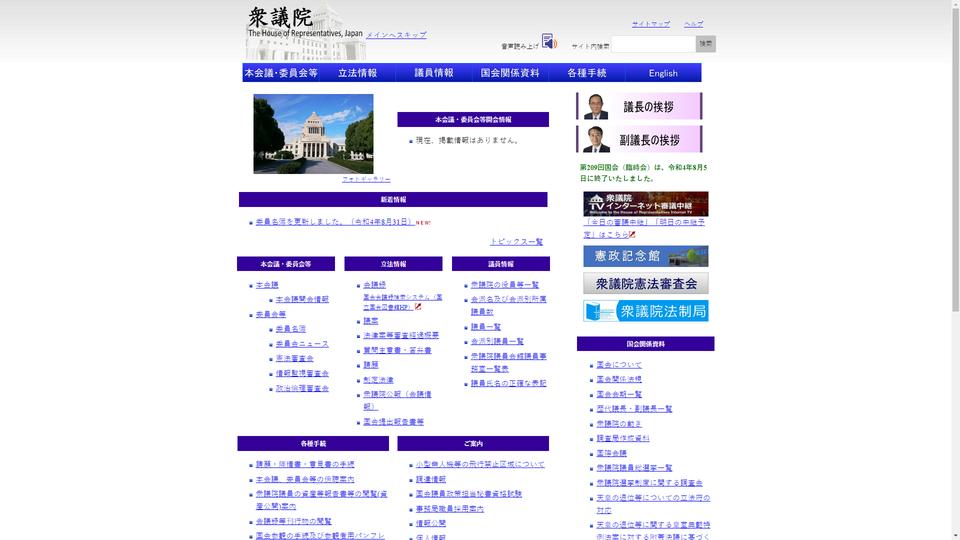Open the 国会関係法規 link
The height and width of the screenshot is (540, 960).
620,380
